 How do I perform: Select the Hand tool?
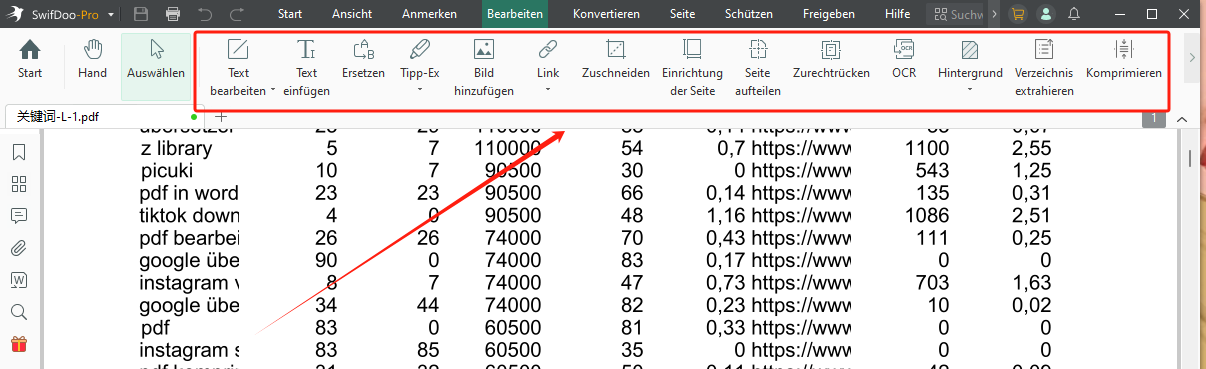pyautogui.click(x=93, y=59)
